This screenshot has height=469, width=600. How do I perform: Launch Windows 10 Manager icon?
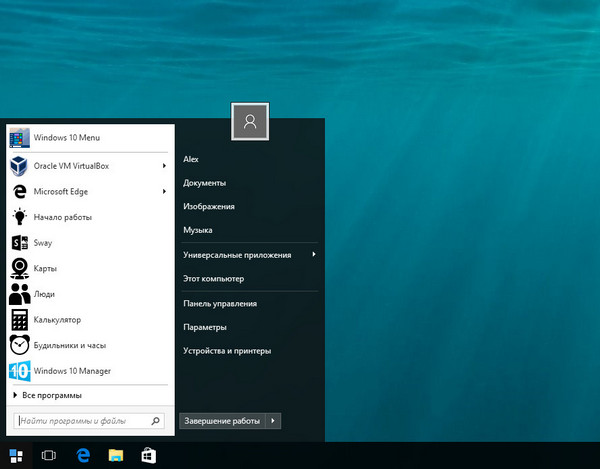coord(19,371)
